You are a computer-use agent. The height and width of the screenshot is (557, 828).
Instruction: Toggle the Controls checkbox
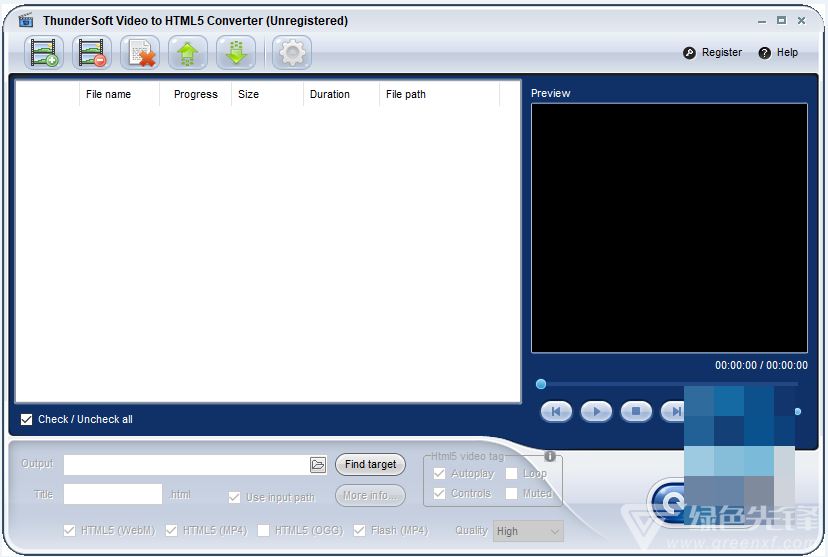pyautogui.click(x=439, y=493)
